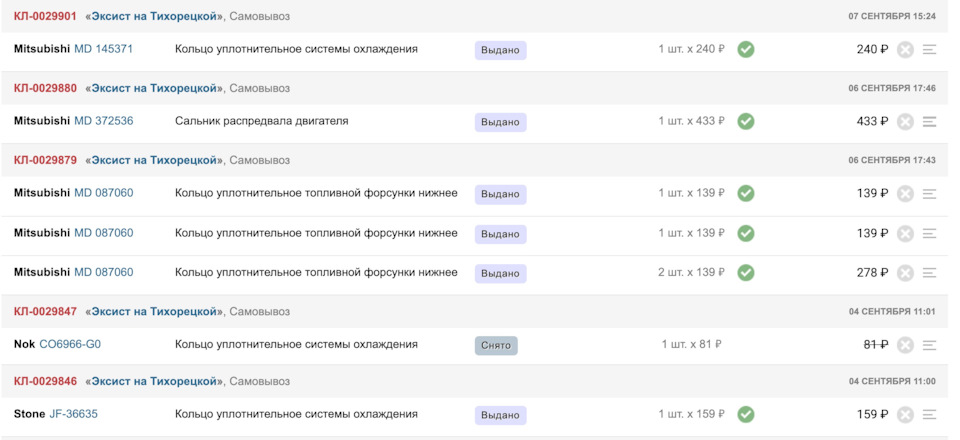Open lines menu icon for MD 145371 row
Screen dimensions: 960x440
pos(929,49)
